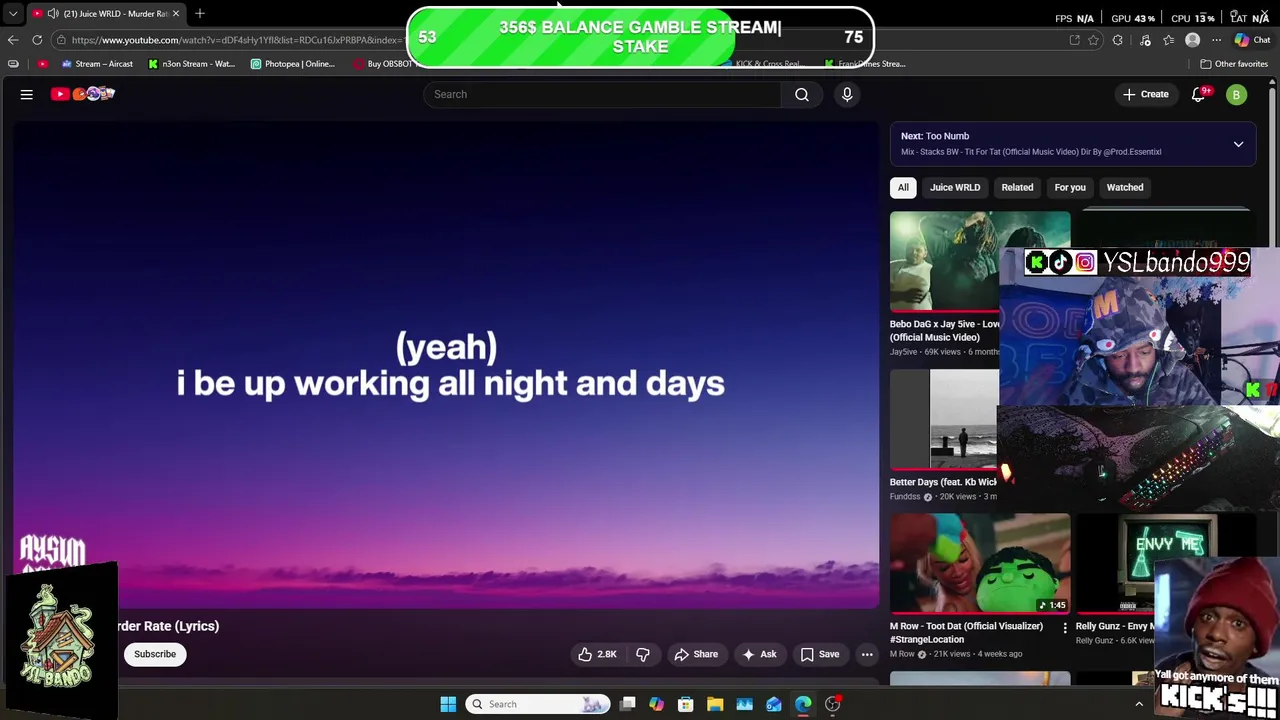
Task: Share the video
Action: coord(696,654)
